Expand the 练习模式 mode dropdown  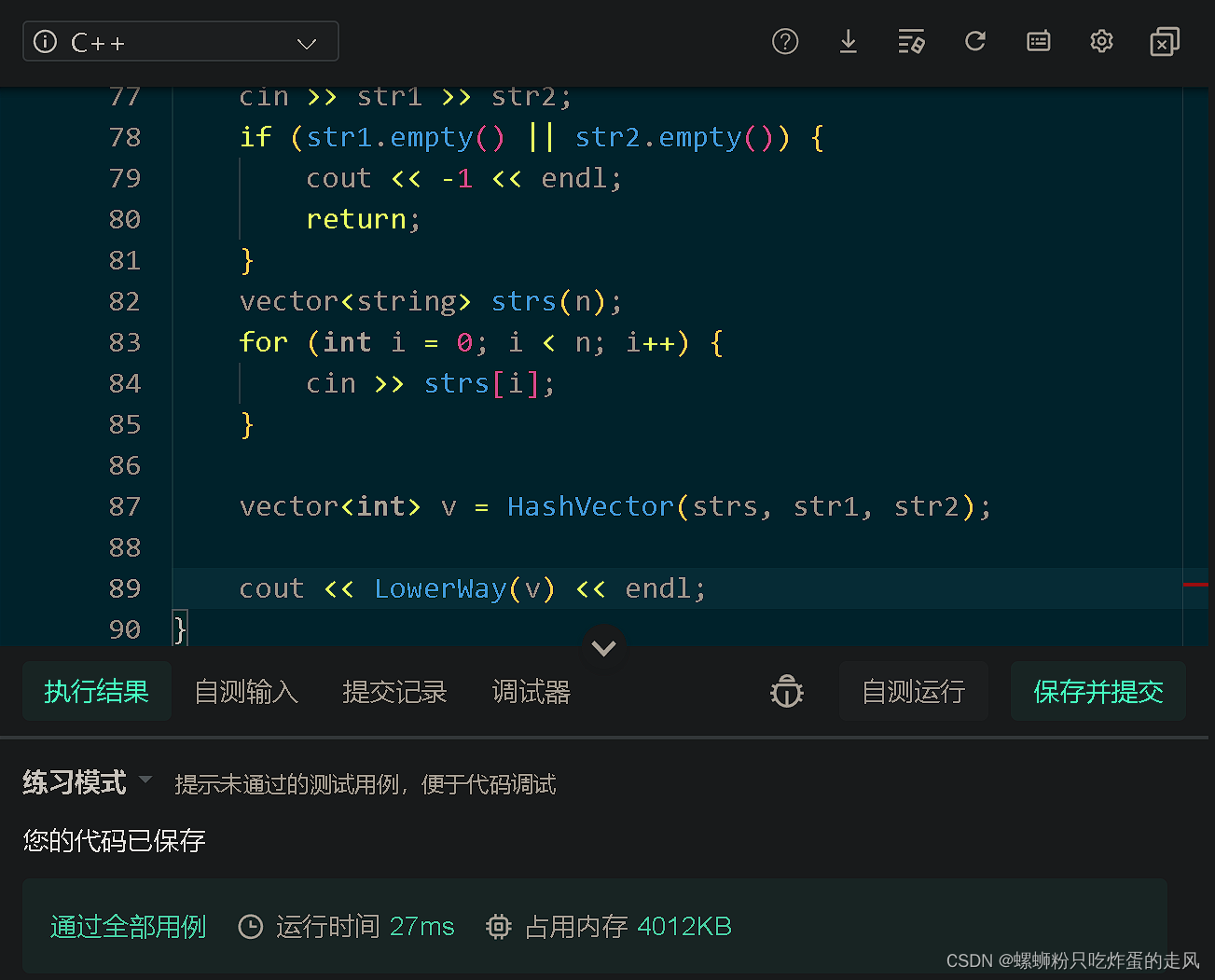(88, 781)
